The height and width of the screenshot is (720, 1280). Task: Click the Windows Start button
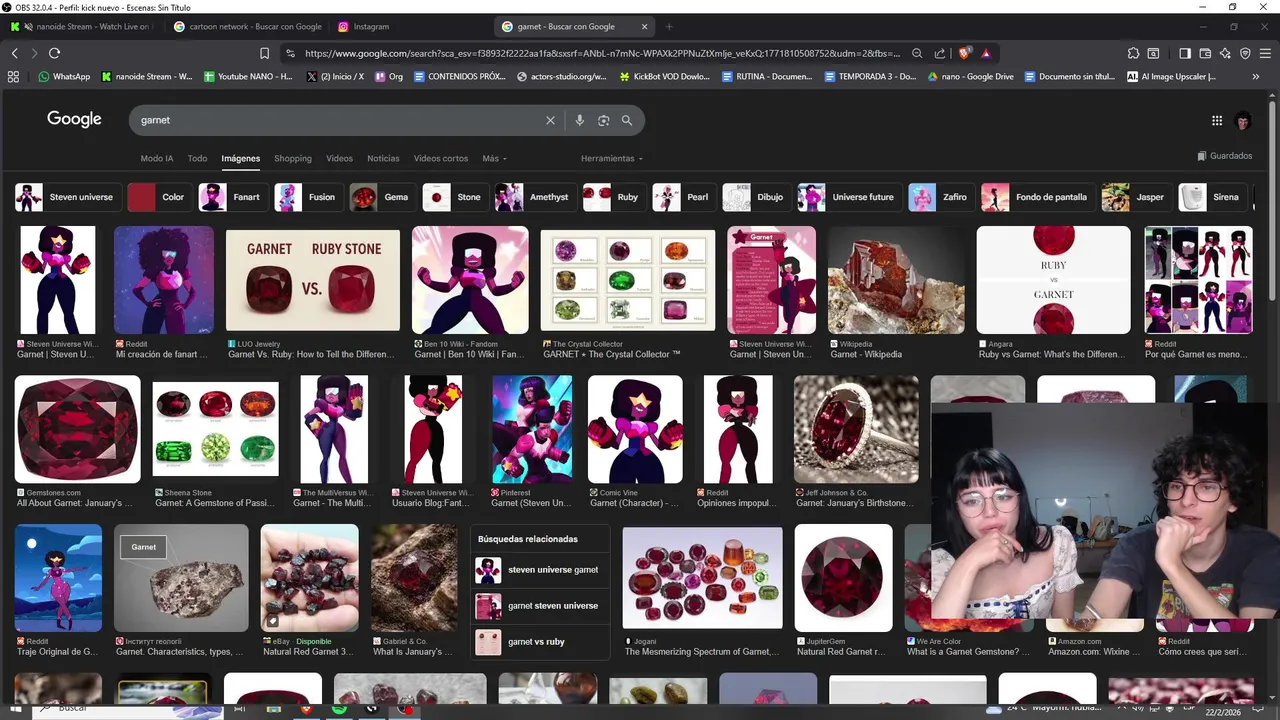point(15,709)
